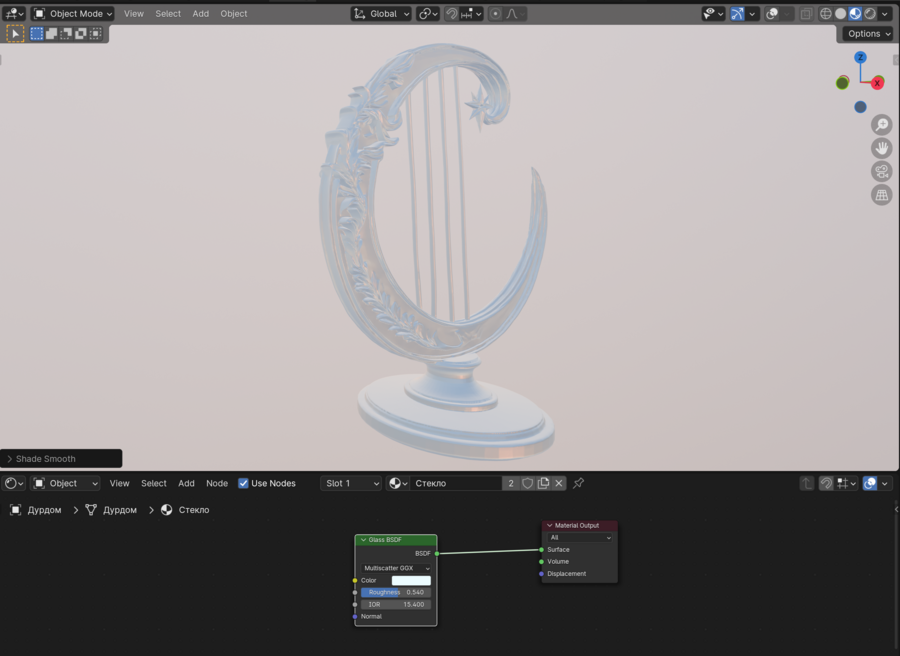Screen dimensions: 900x656
Task: Click the fake user shield icon
Action: (528, 483)
